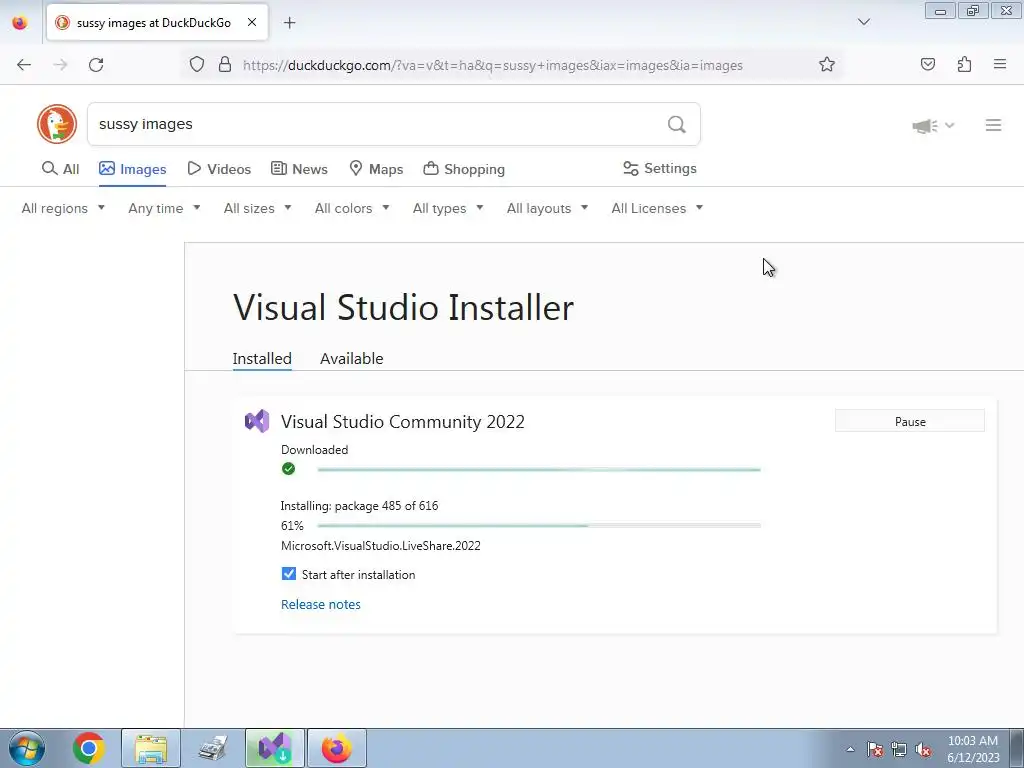Screen dimensions: 1024x768
Task: Open the News results tab
Action: (299, 169)
